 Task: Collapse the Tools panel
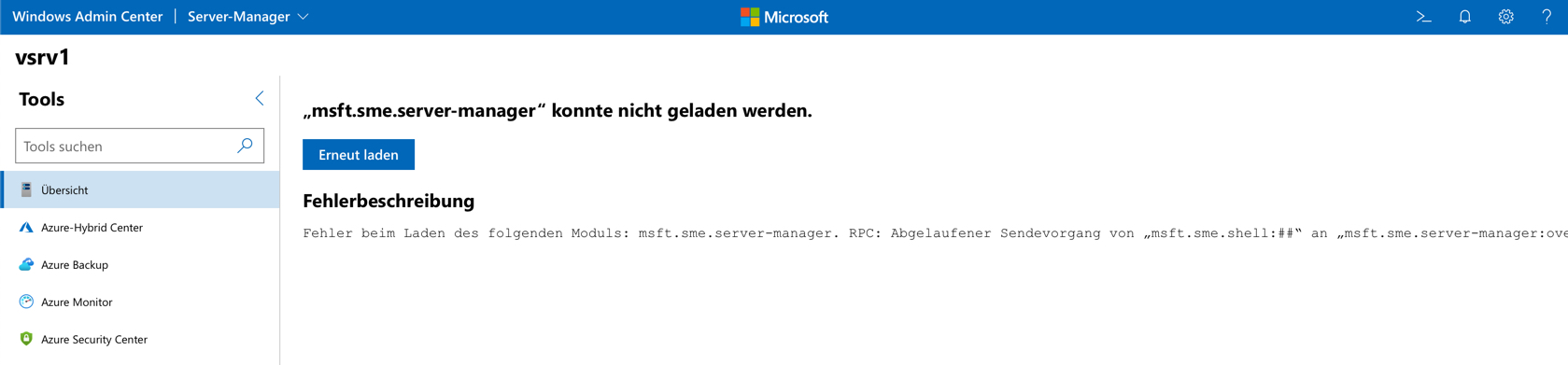(x=260, y=98)
